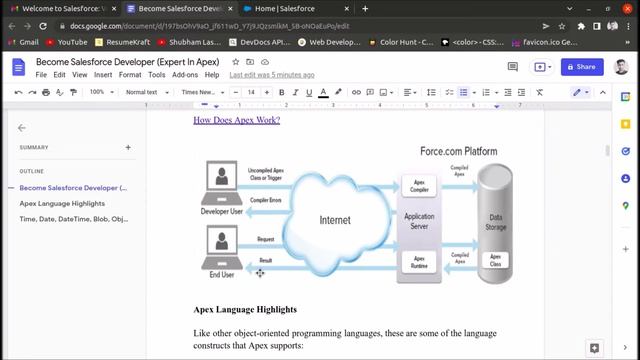Click the Add comment toolbar icon
640x360 pixels.
pyautogui.click(x=370, y=93)
